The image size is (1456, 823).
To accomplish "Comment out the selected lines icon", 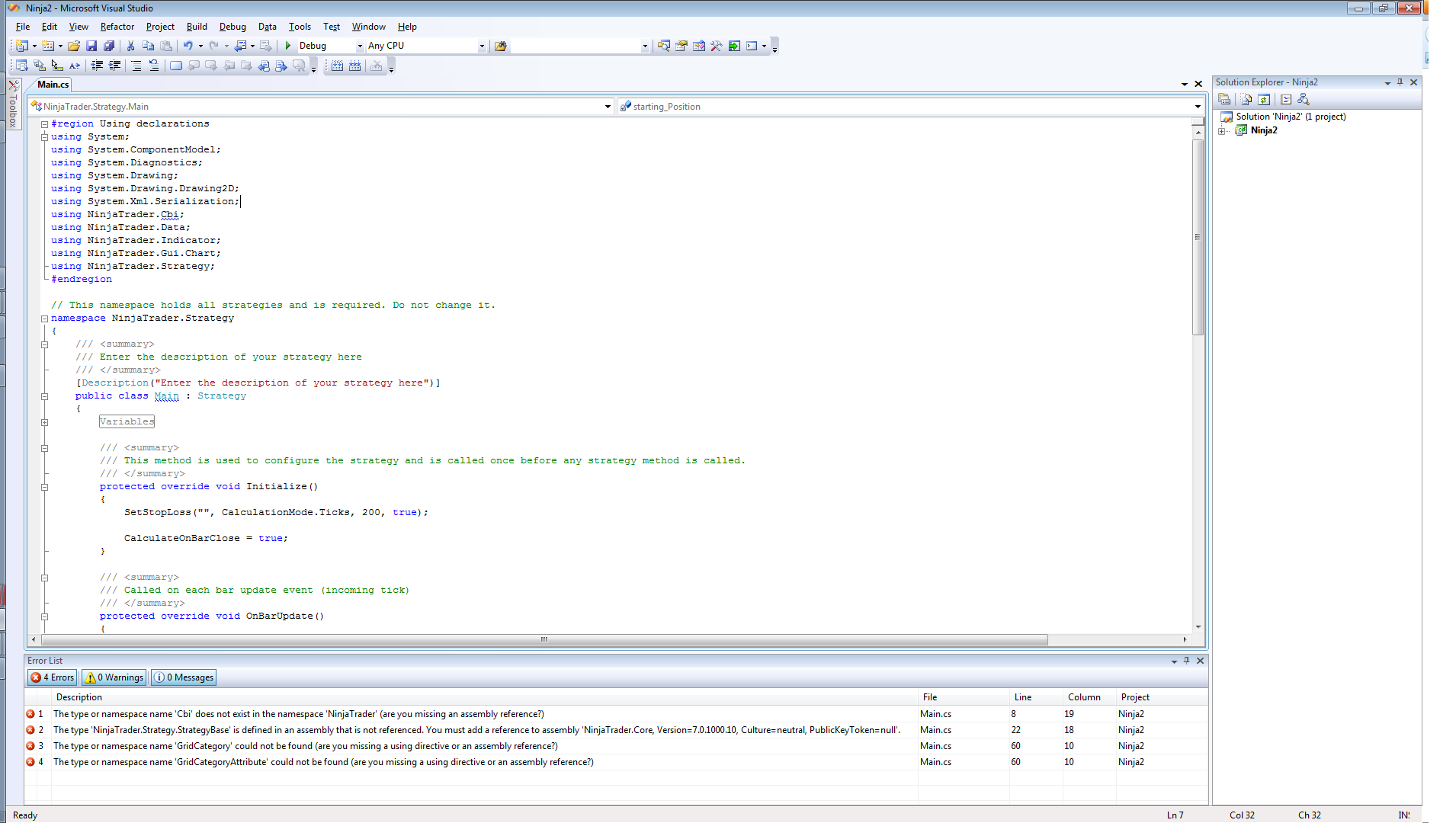I will pos(136,66).
